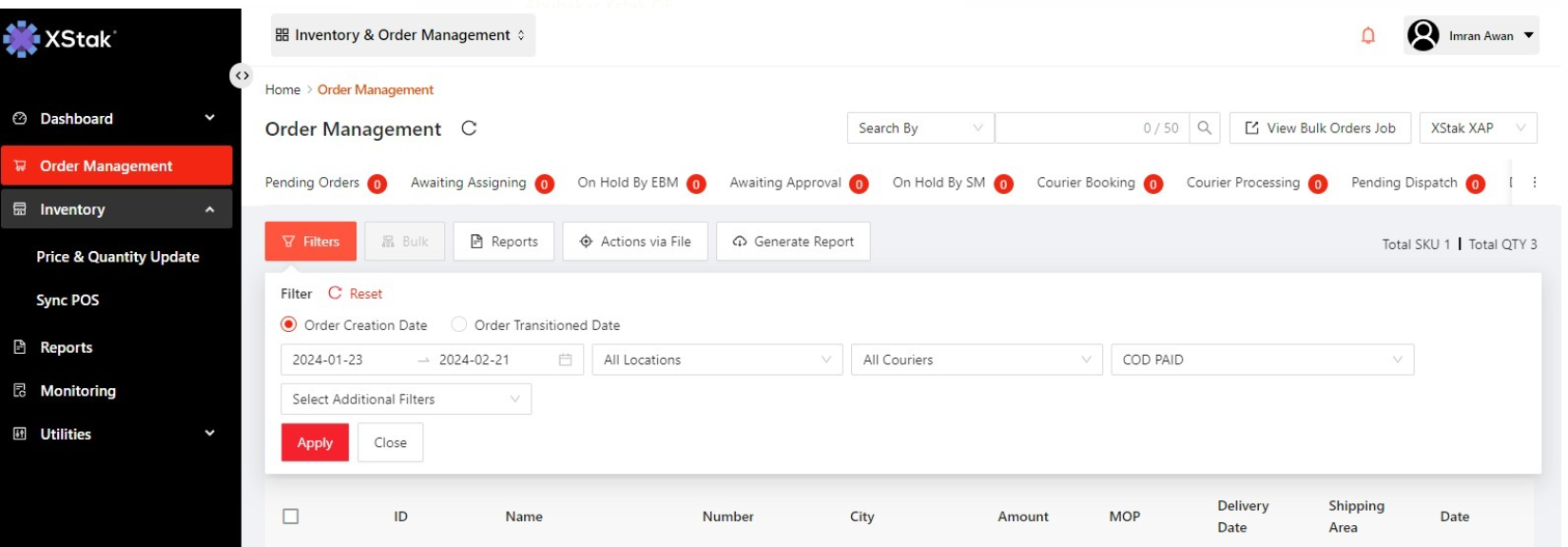This screenshot has height=547, width=1568.
Task: Open the three-dot more tabs menu
Action: coord(1534,183)
